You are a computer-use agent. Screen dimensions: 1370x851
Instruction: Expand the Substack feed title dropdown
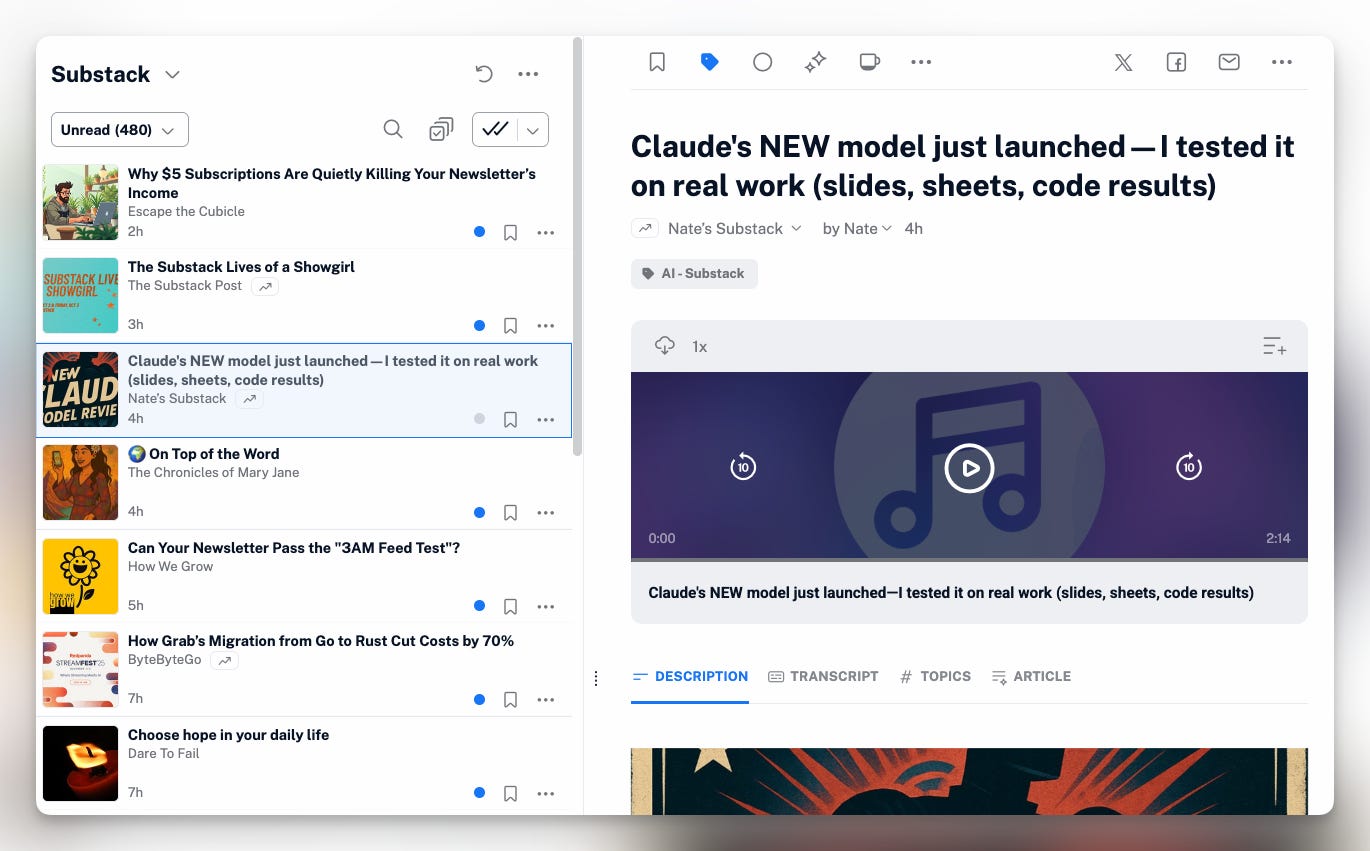(172, 75)
